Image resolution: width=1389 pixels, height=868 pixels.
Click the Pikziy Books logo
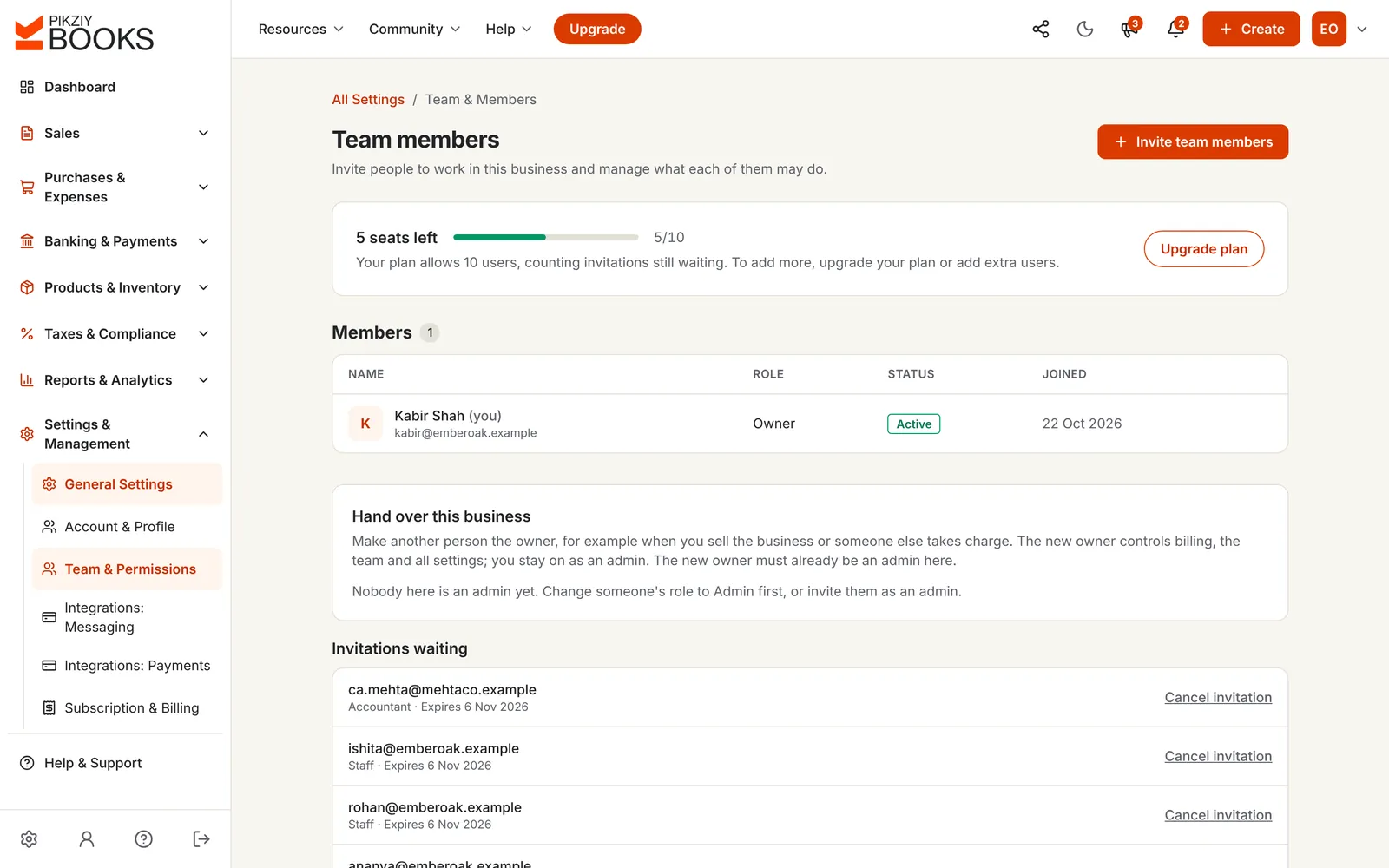(84, 33)
